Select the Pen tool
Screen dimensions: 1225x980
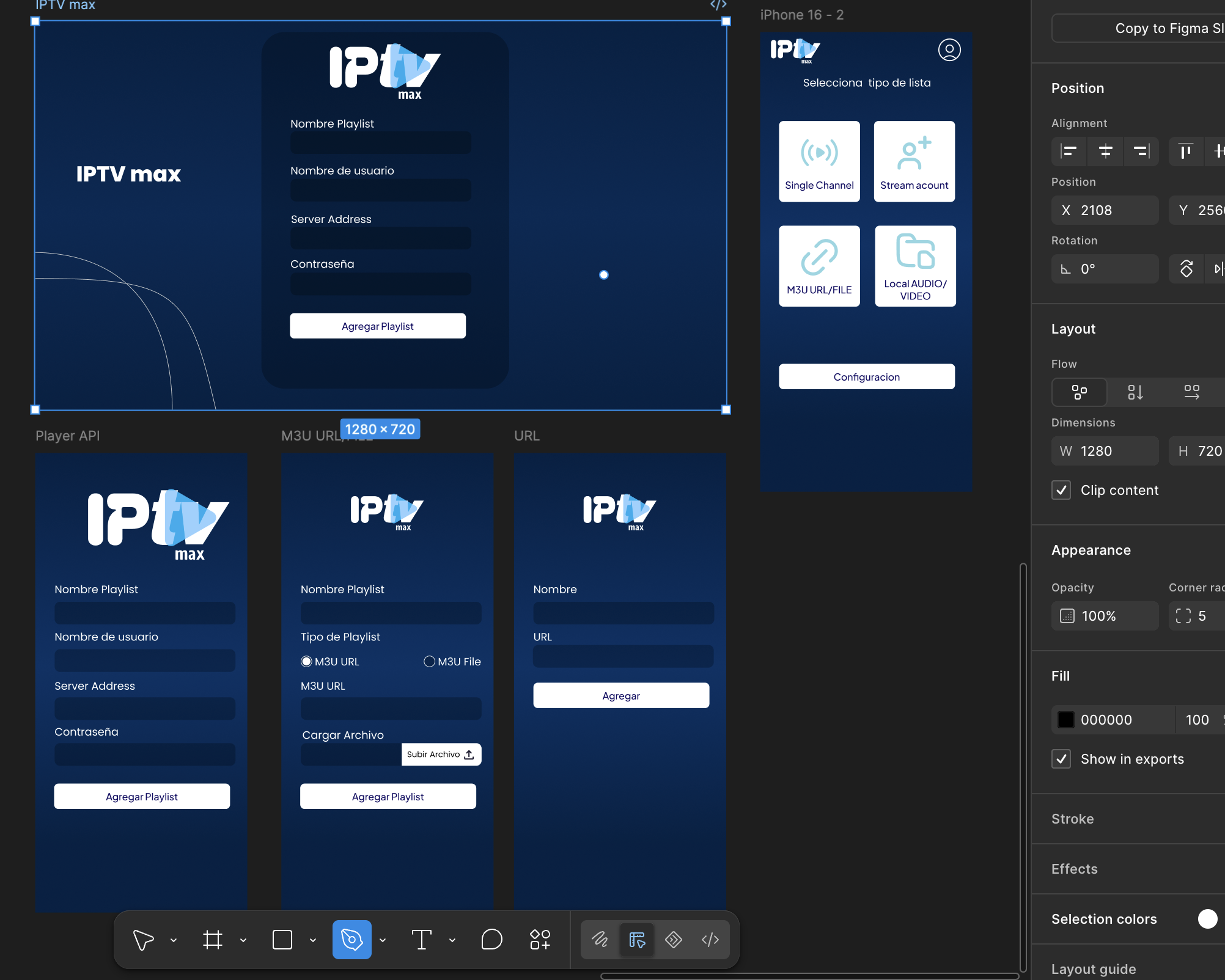click(352, 940)
